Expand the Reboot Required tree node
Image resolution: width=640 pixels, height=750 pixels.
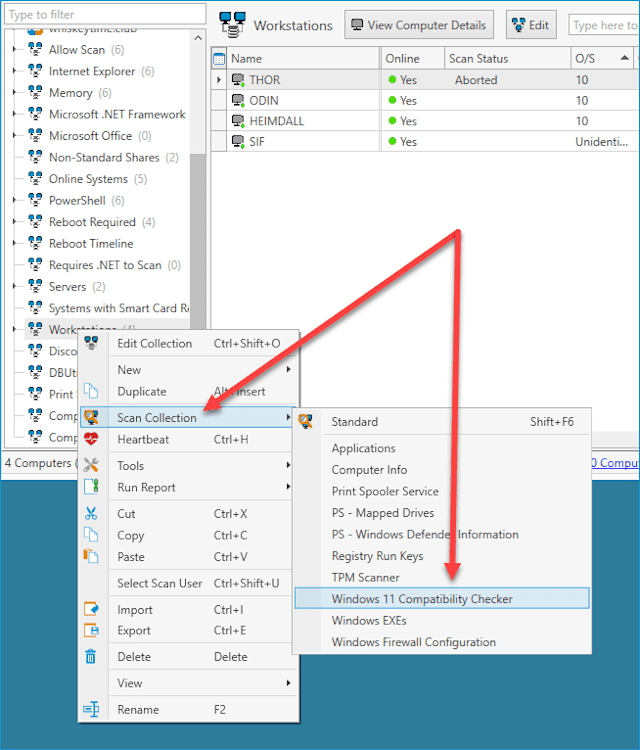point(14,221)
